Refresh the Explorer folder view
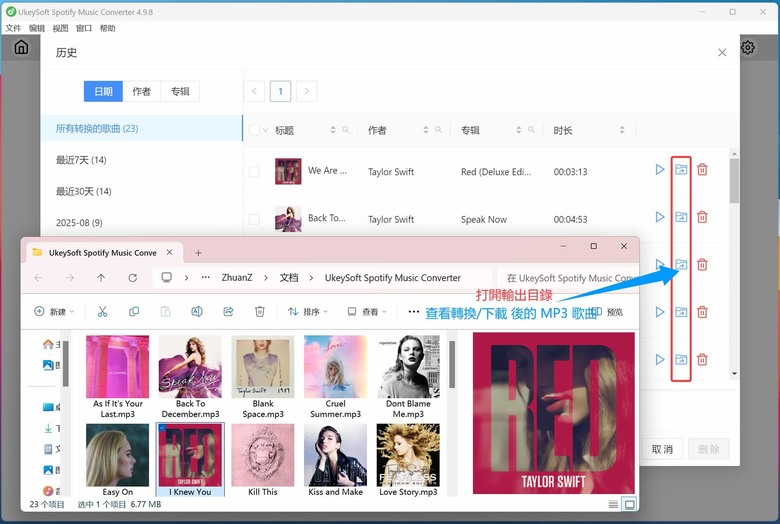Viewport: 780px width, 524px height. (132, 278)
